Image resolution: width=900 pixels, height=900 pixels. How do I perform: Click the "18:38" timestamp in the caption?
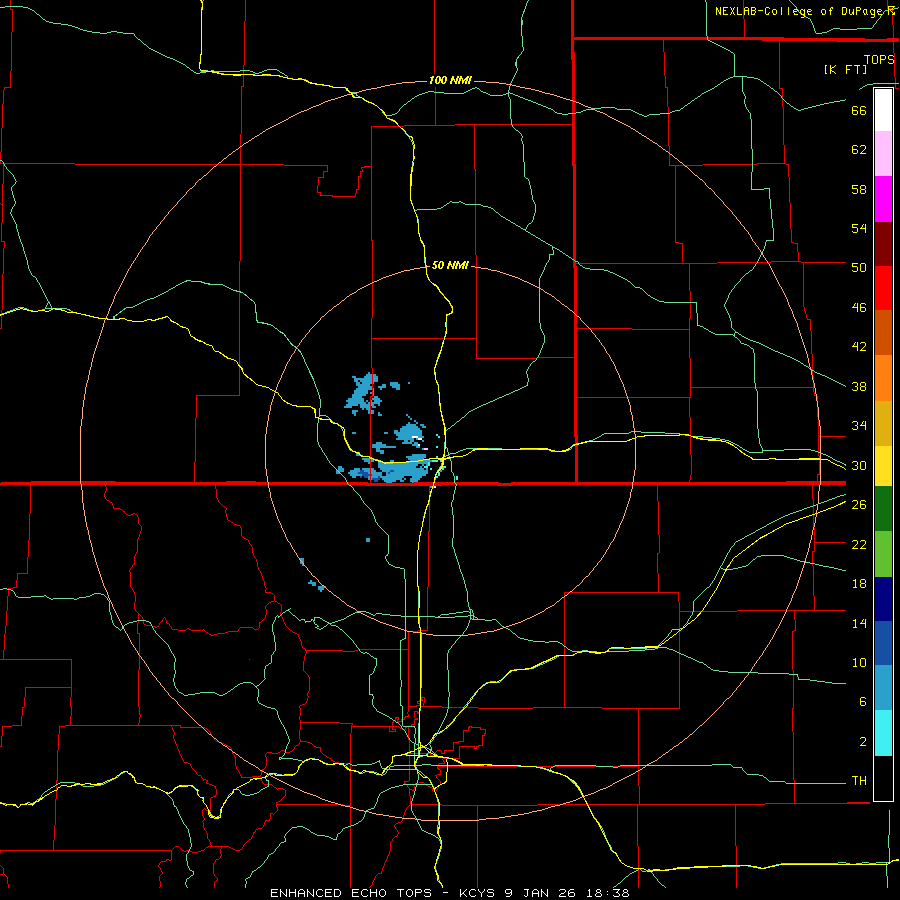coord(608,893)
